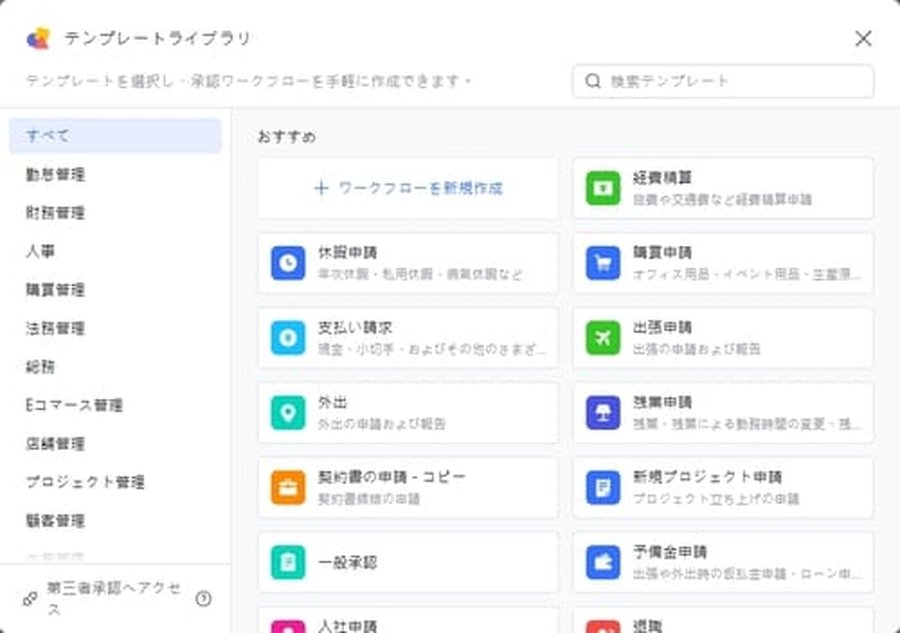The width and height of the screenshot is (900, 633).
Task: Select the green wallet icon for 経費精算
Action: pos(601,188)
